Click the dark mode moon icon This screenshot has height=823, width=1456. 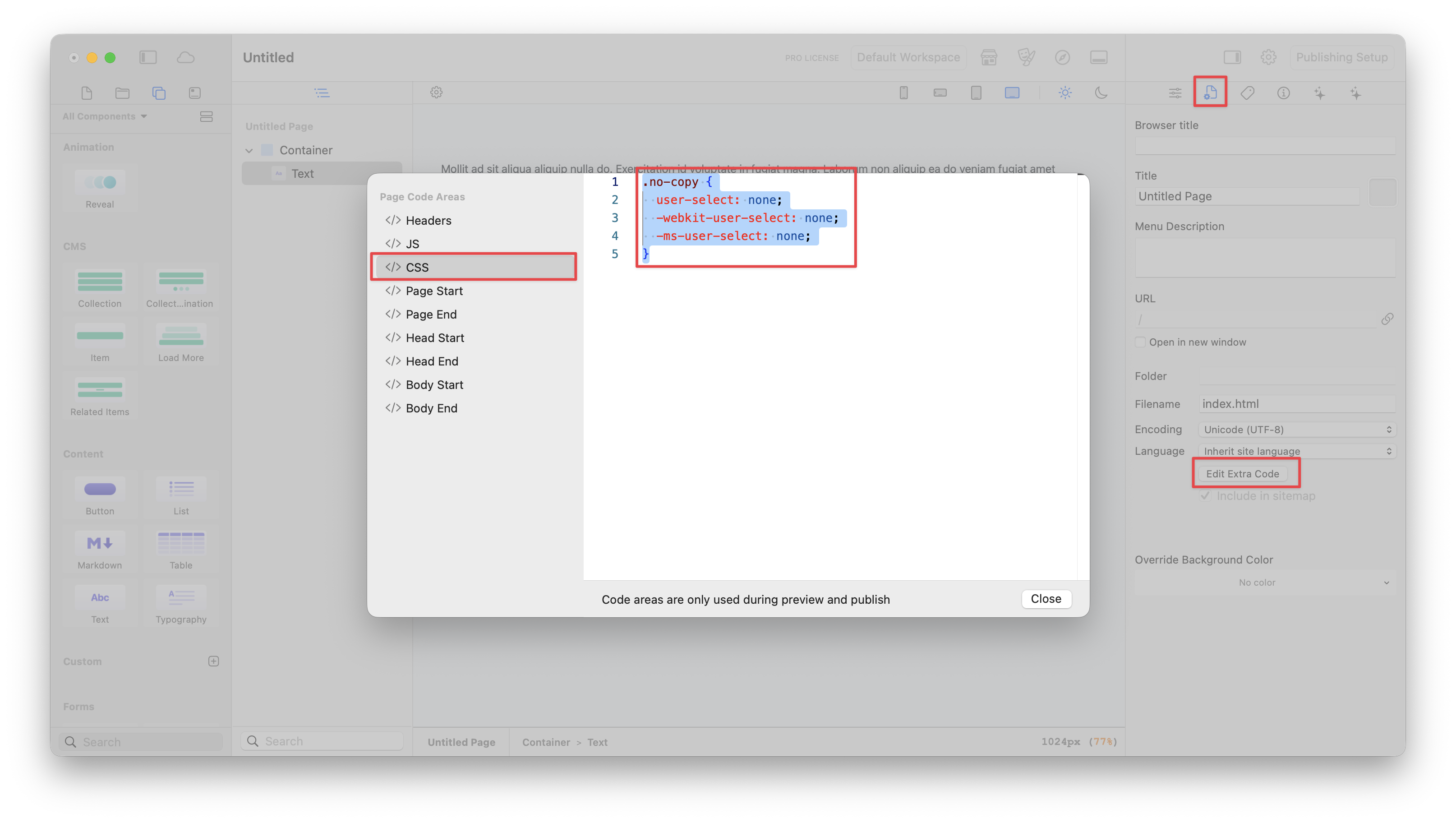[x=1101, y=92]
